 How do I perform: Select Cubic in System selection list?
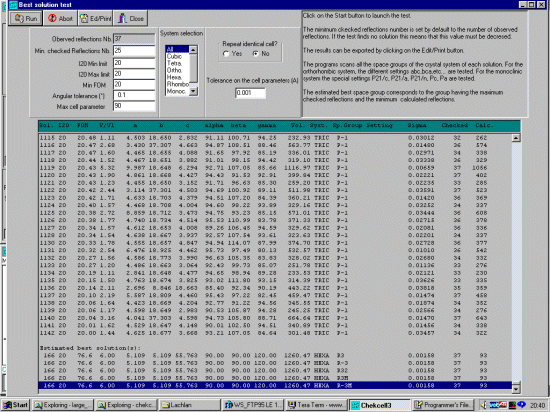coord(177,56)
